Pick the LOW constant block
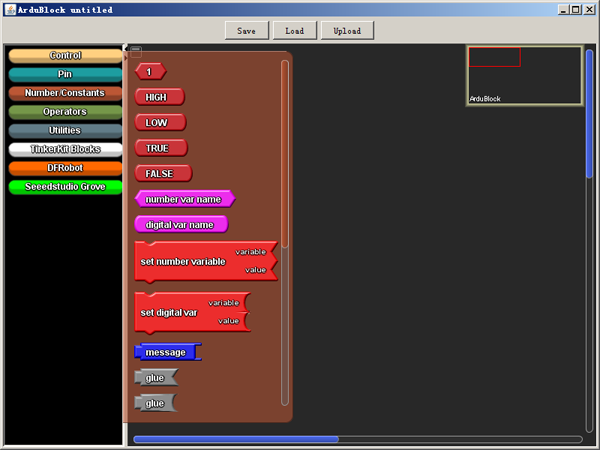600x450 pixels. [x=160, y=122]
